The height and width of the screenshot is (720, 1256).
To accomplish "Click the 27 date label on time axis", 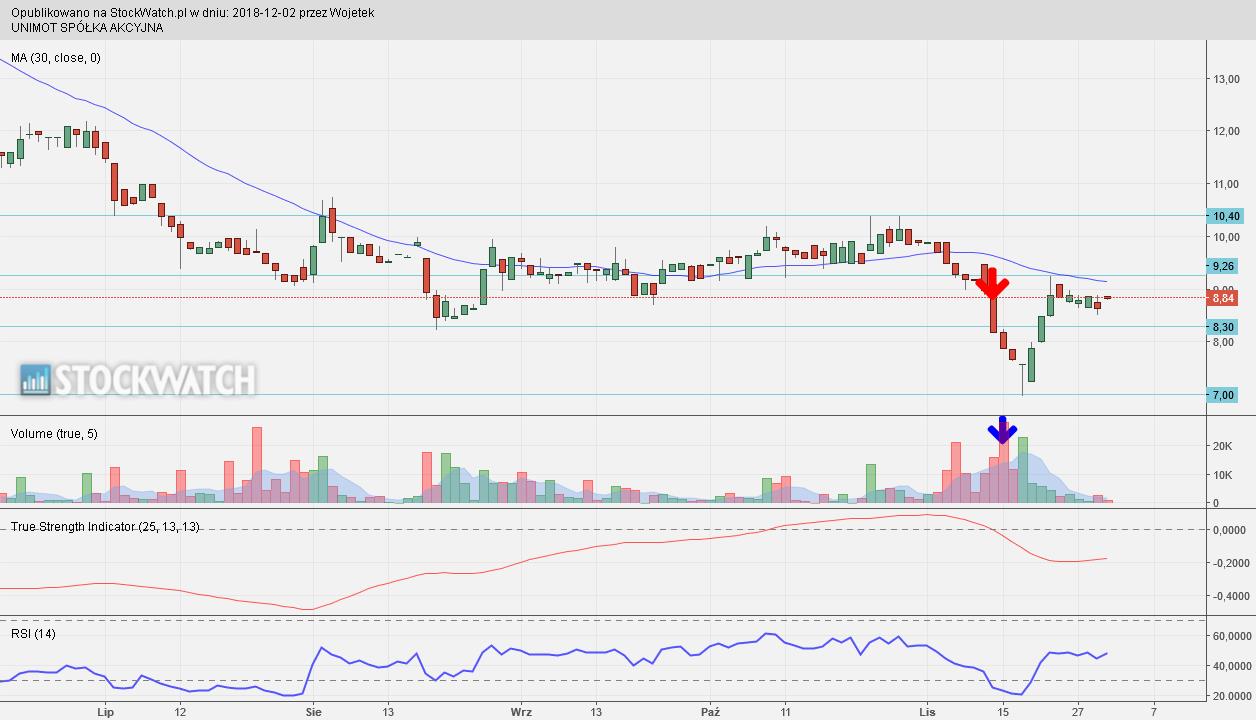I will pos(1078,713).
